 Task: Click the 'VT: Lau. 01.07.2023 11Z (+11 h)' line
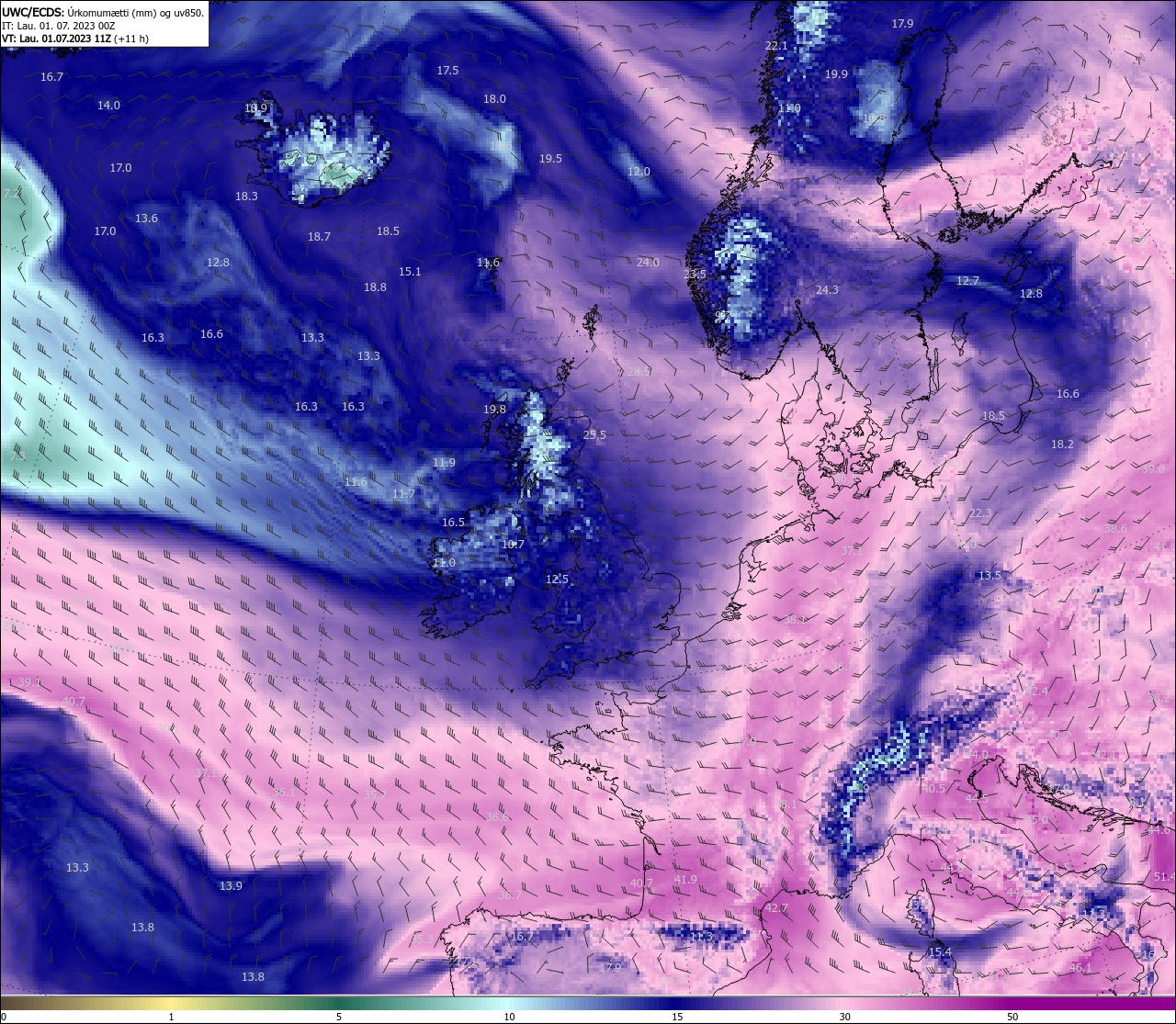click(75, 39)
